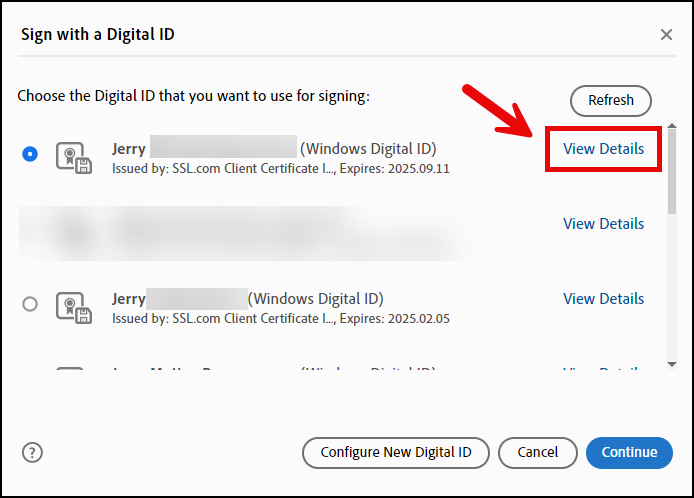Select the radio button for ID expiring 2025.02.05

[30, 304]
